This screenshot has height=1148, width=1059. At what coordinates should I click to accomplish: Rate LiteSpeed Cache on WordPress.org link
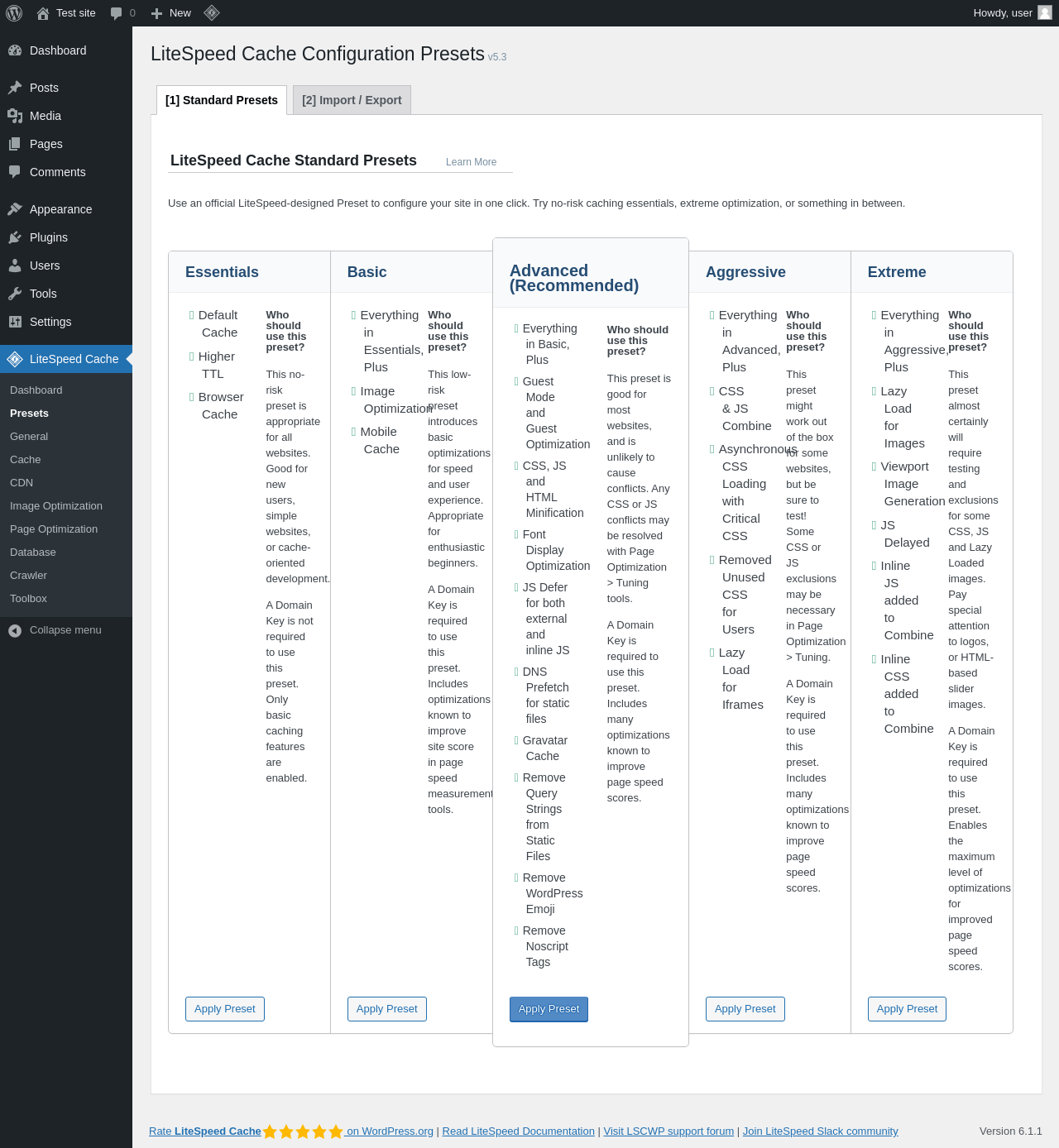(291, 1131)
